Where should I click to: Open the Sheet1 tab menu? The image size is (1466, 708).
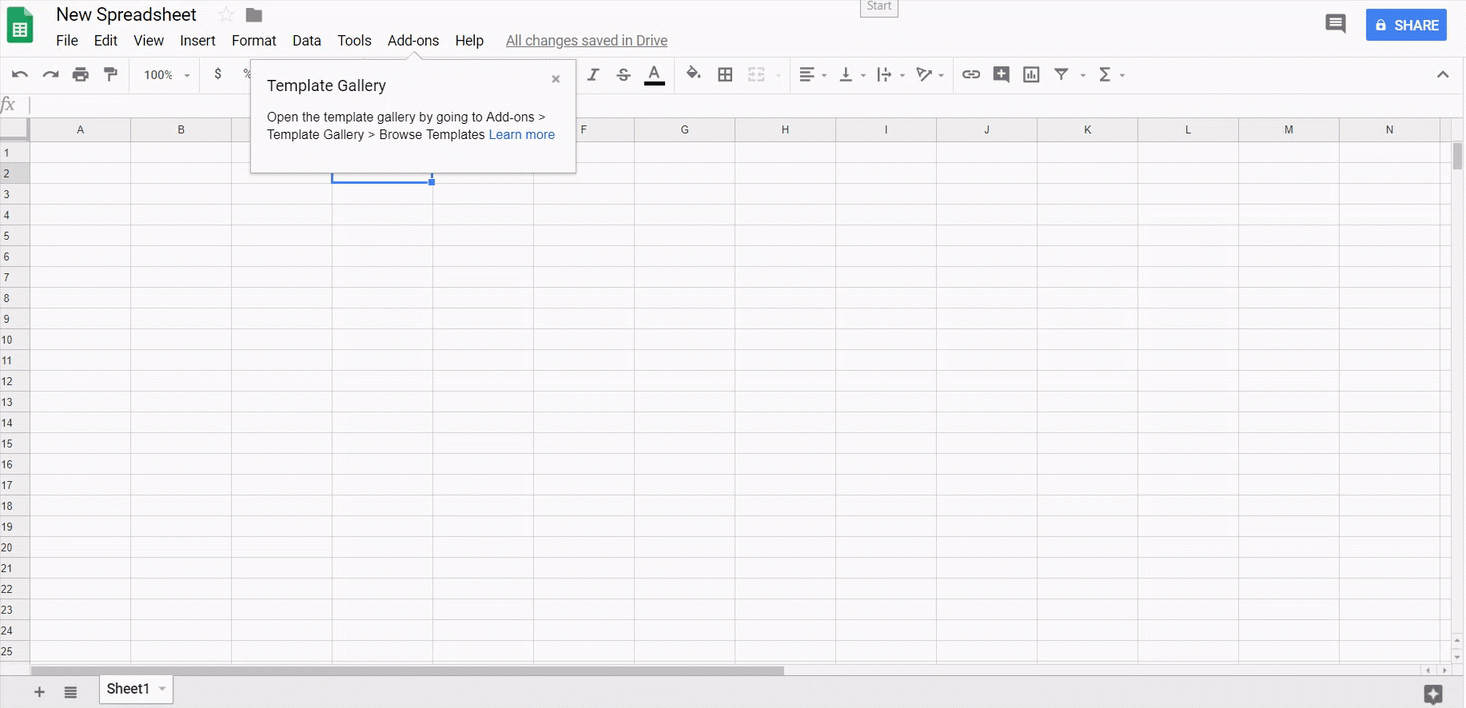pos(161,689)
